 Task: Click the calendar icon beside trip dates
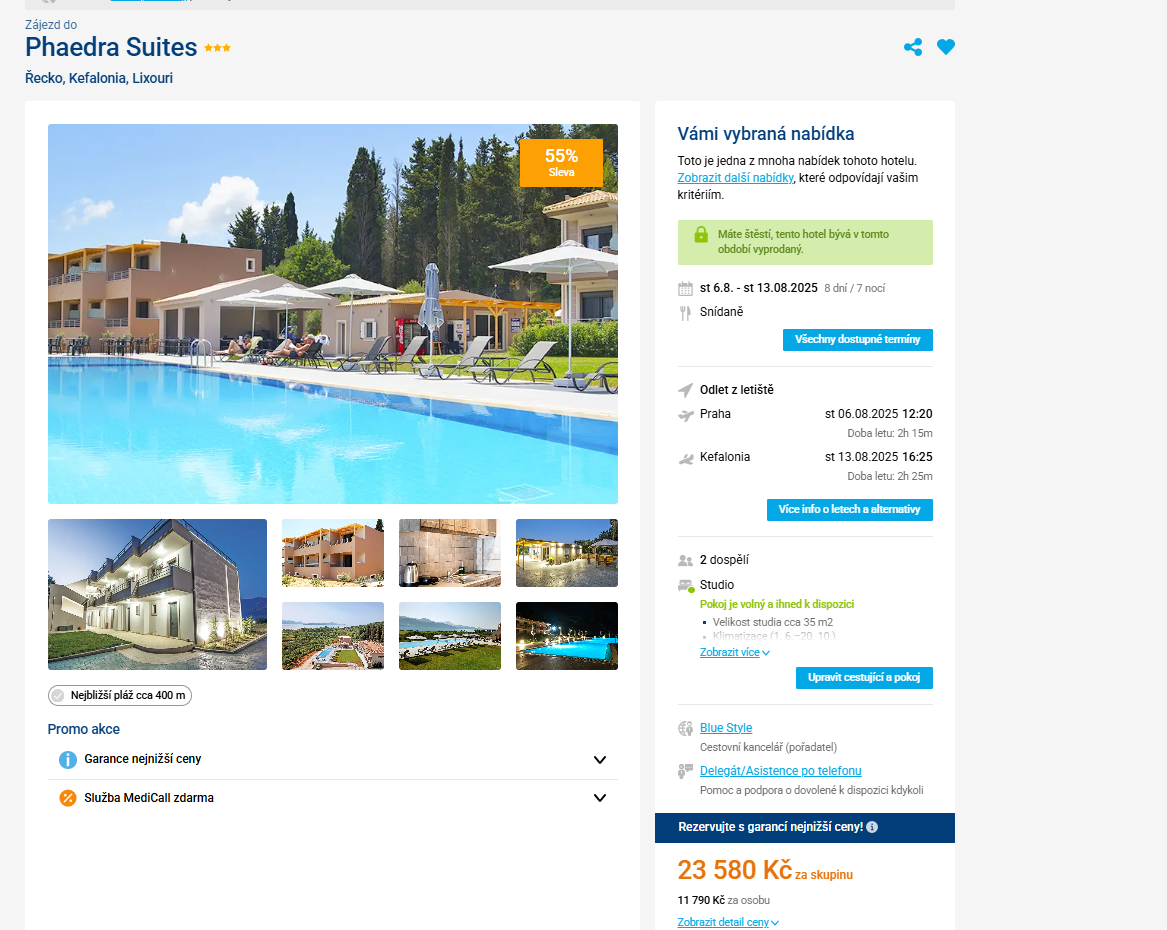[685, 289]
